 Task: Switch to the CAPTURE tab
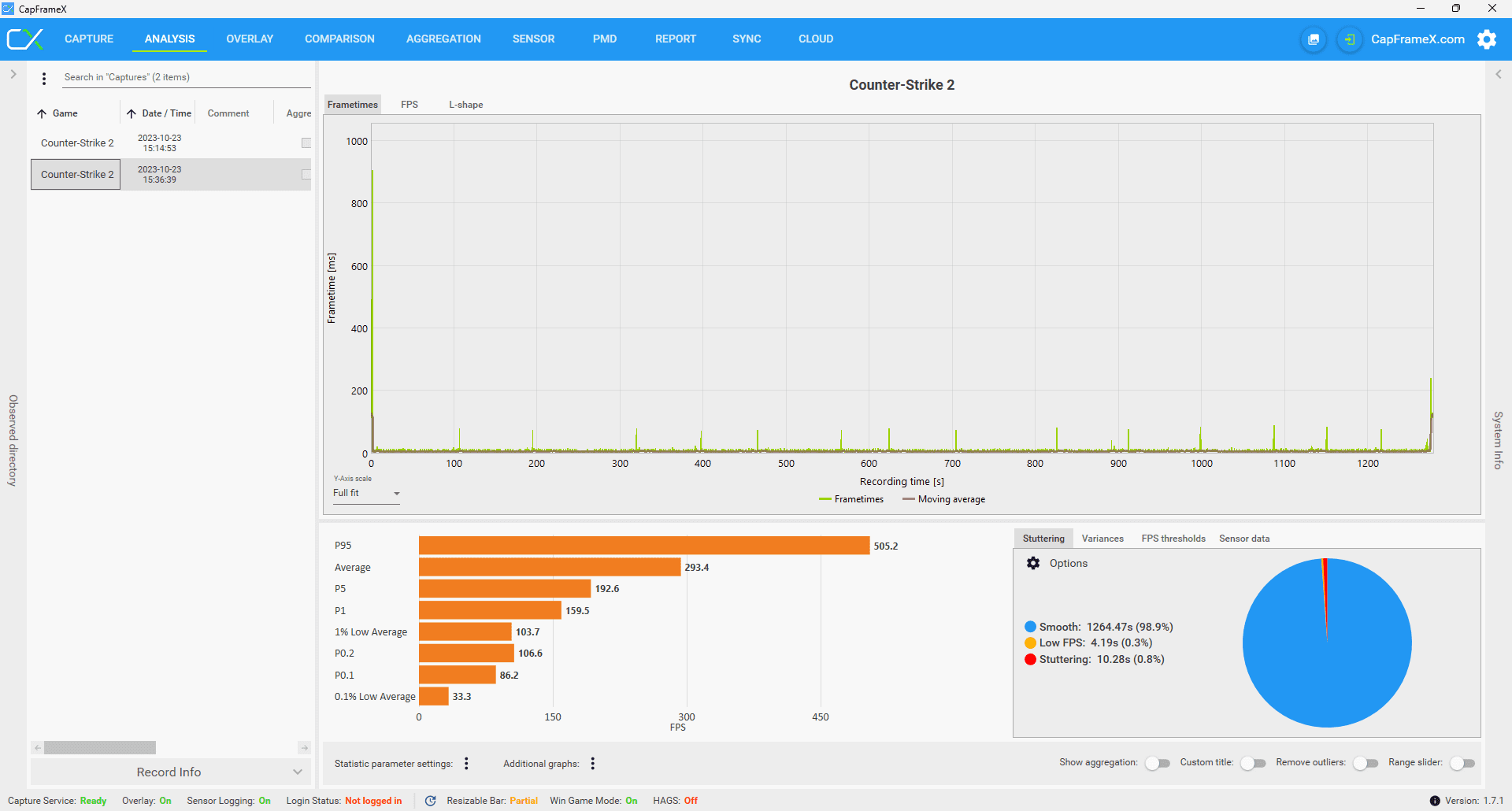tap(89, 39)
